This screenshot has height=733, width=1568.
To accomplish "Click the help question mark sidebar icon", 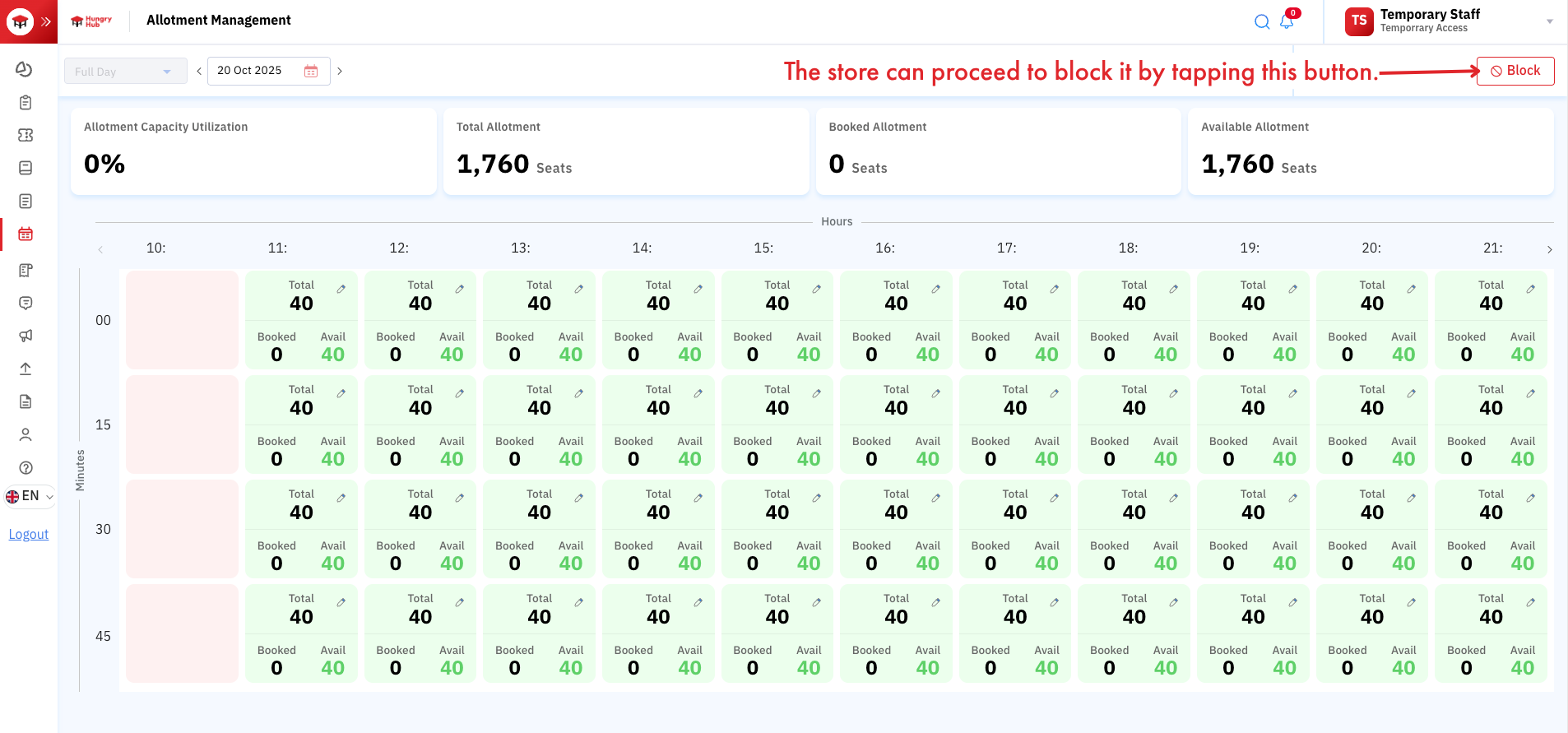I will (26, 468).
